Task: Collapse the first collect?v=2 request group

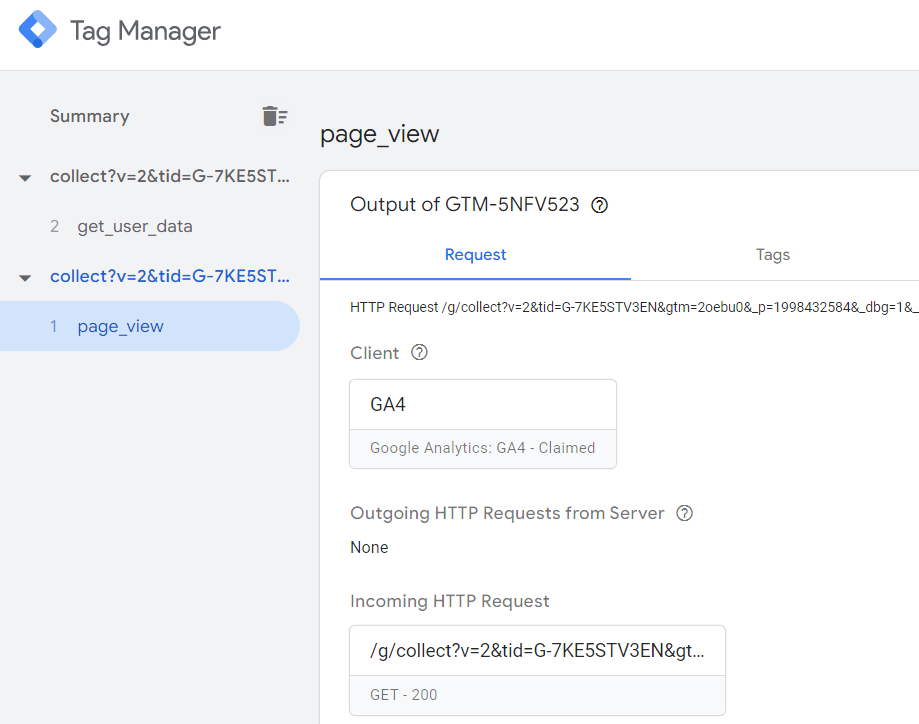Action: (25, 178)
